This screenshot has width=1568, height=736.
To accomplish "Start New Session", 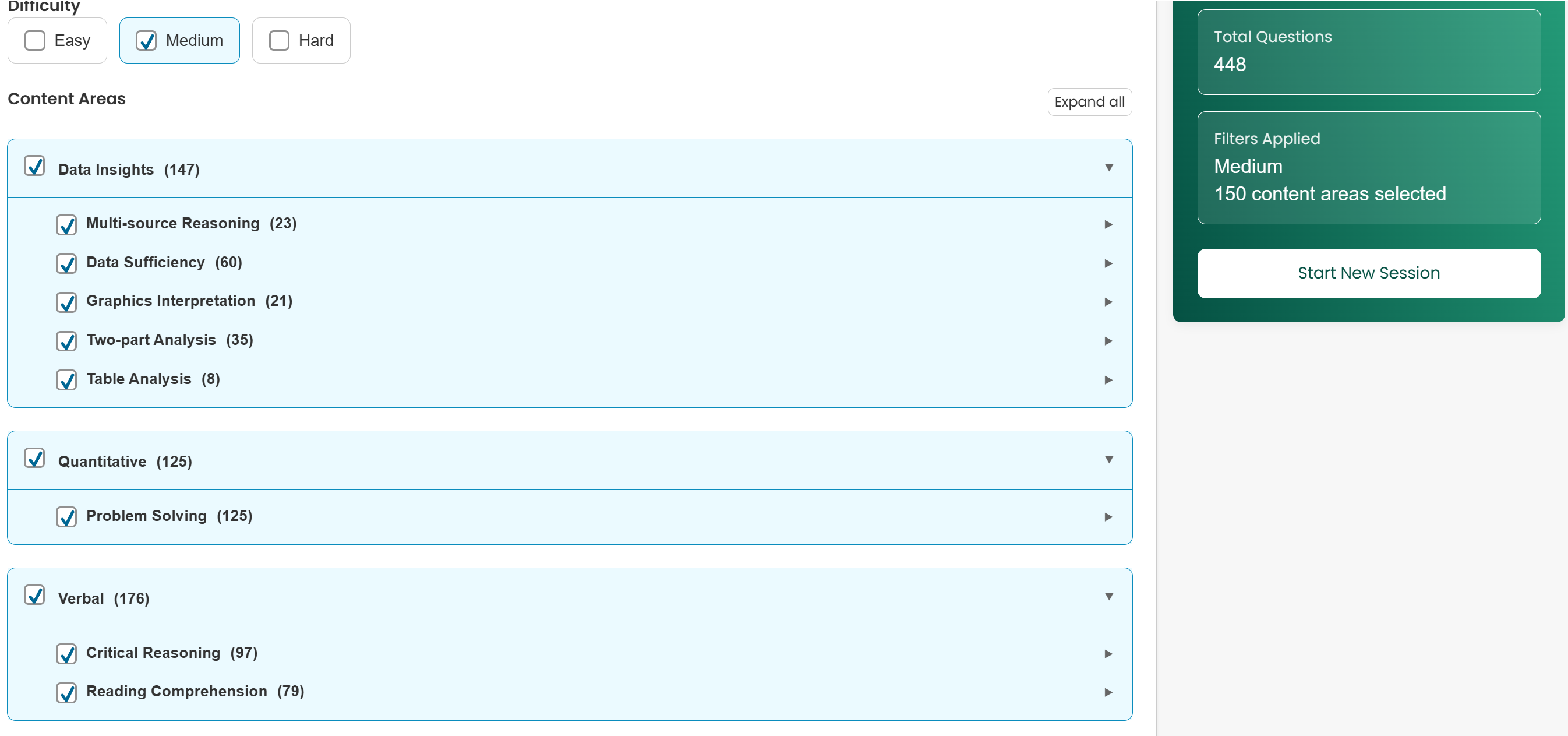I will click(x=1368, y=273).
